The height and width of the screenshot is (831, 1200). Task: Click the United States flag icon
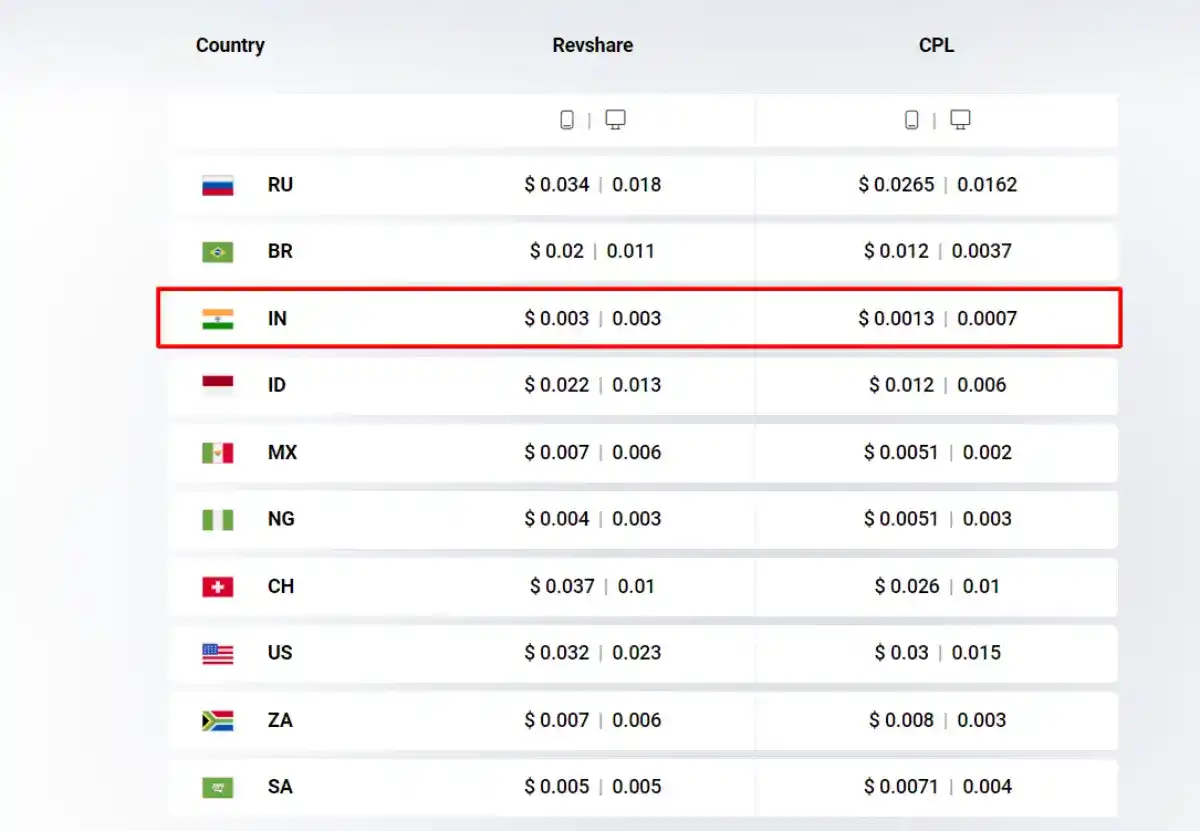(217, 653)
